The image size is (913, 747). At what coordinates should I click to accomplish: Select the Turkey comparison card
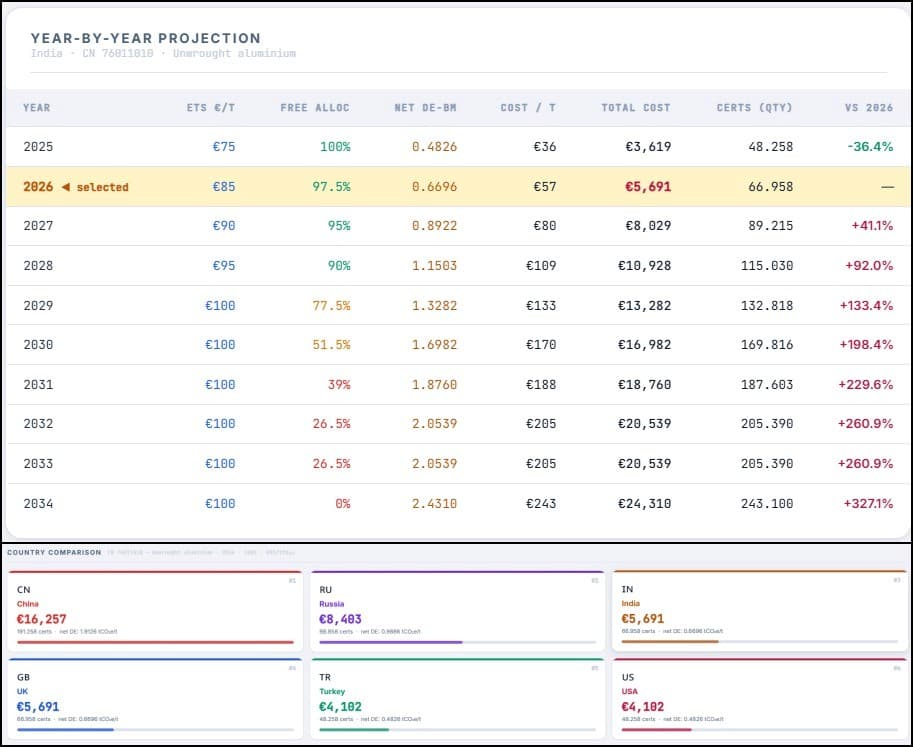[456, 696]
